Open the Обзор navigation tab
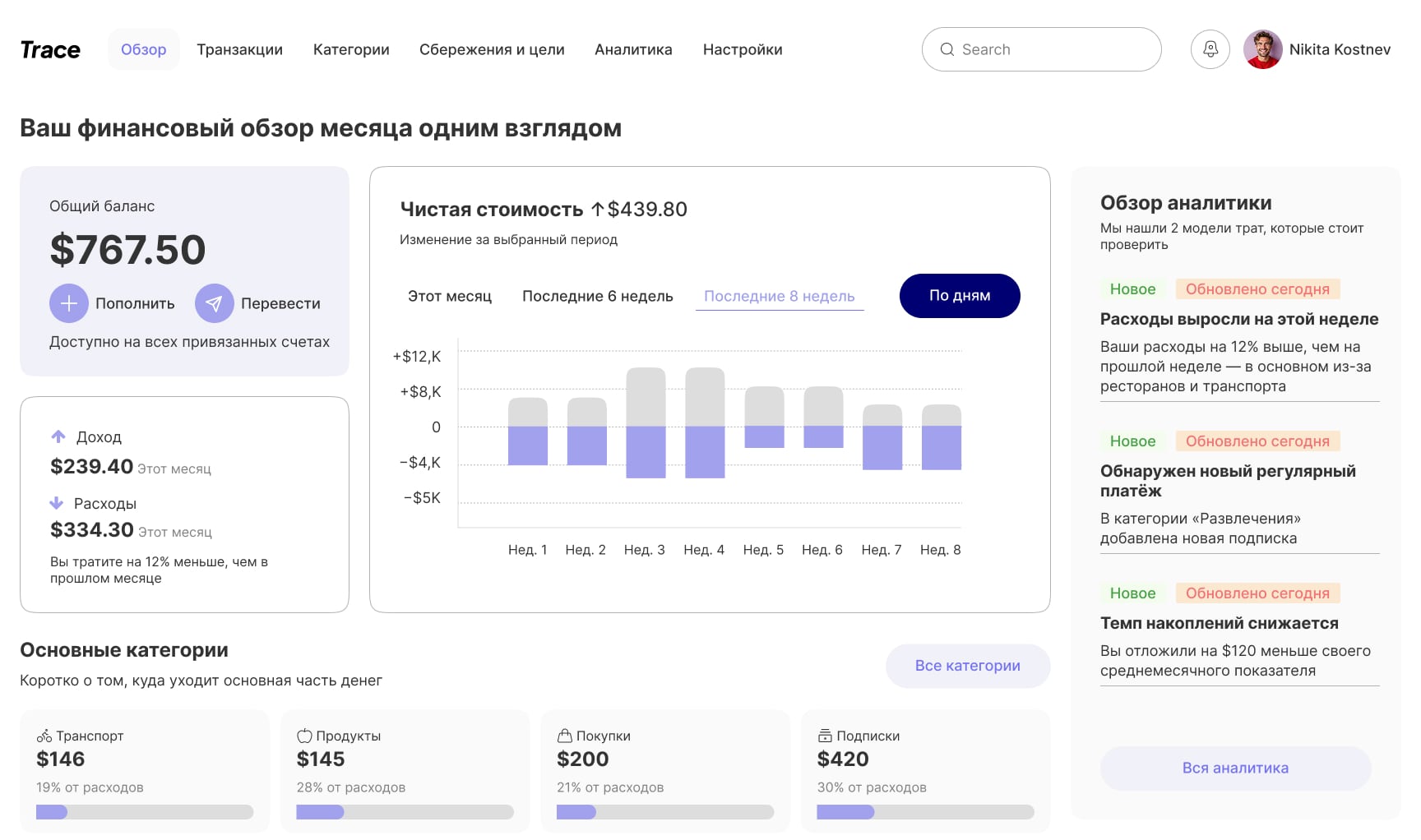The height and width of the screenshot is (840, 1421). click(x=144, y=49)
